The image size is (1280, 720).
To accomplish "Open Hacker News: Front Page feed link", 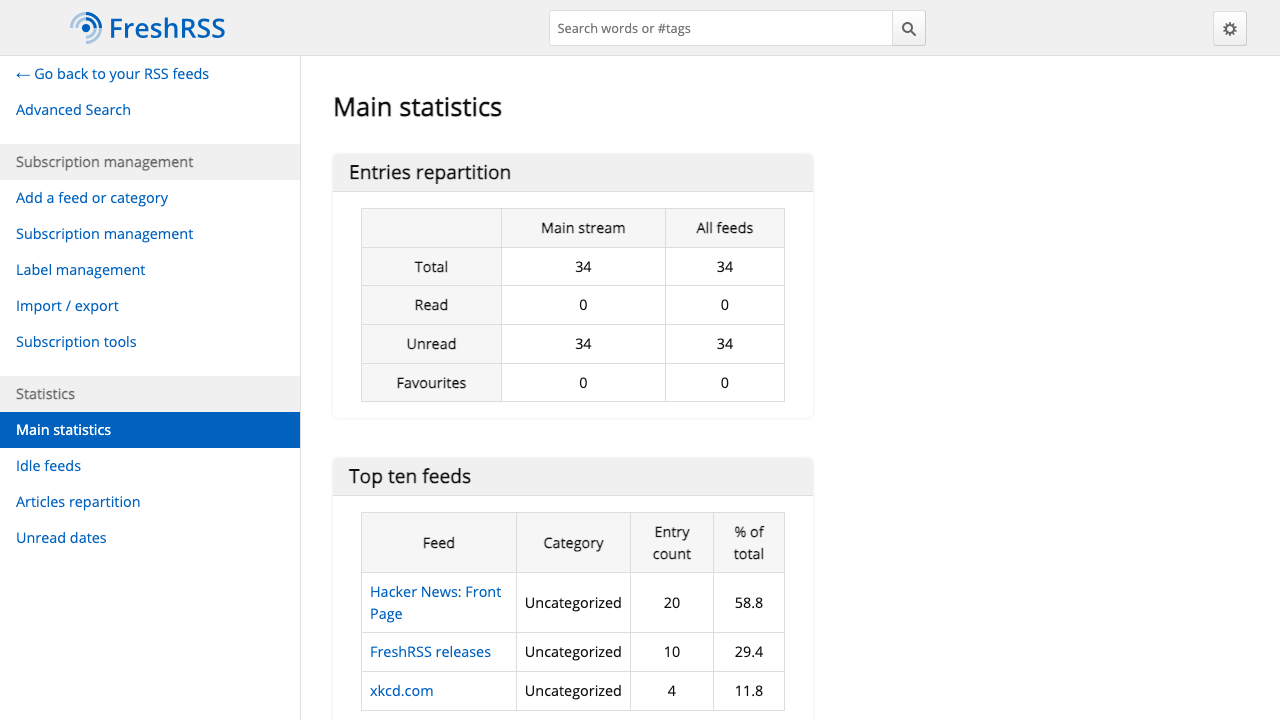I will pyautogui.click(x=436, y=603).
